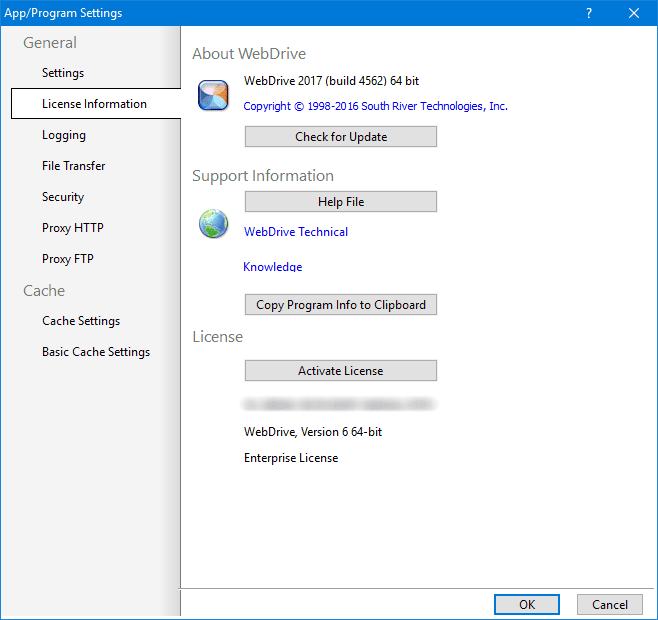Open the South River Technologies copyright link

click(x=376, y=106)
